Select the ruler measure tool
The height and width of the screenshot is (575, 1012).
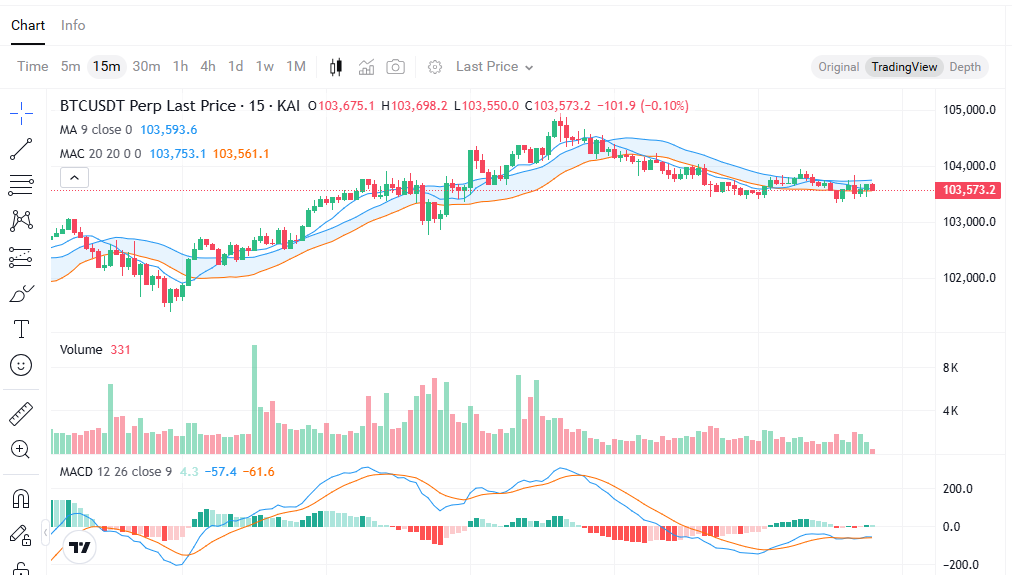click(21, 414)
